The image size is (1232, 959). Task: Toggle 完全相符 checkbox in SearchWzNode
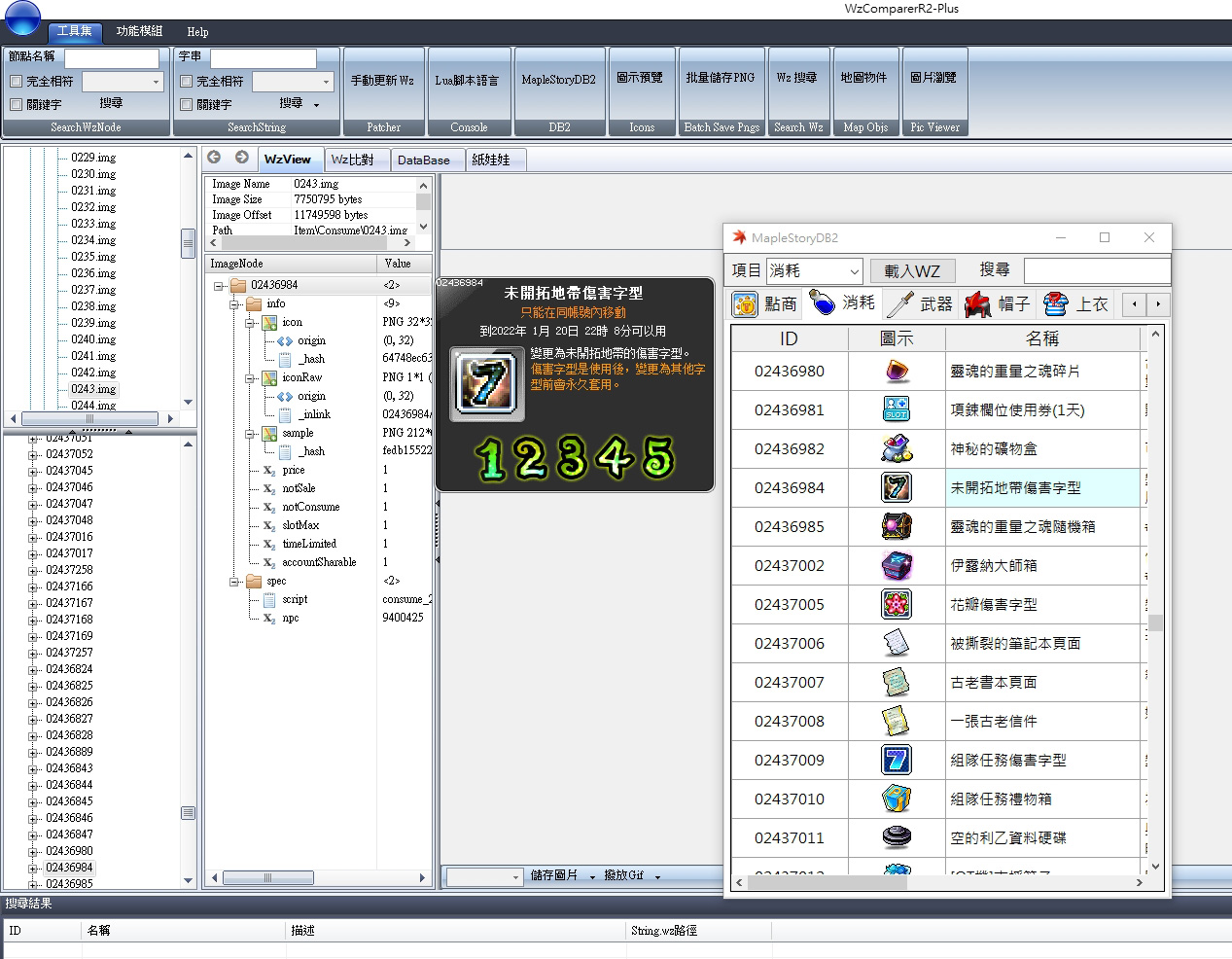click(x=16, y=82)
